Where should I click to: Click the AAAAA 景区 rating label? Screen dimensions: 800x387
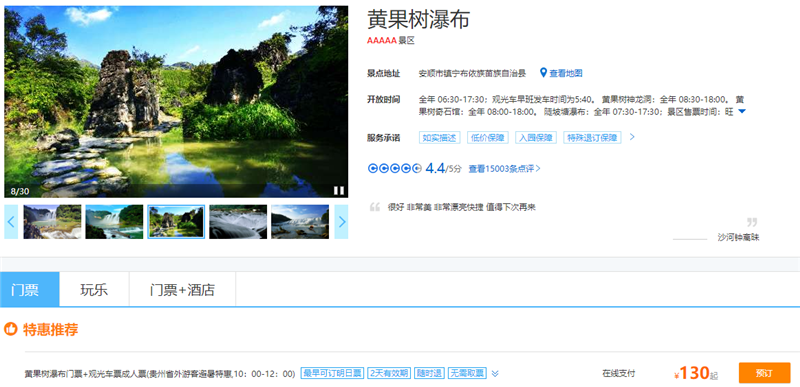point(391,41)
